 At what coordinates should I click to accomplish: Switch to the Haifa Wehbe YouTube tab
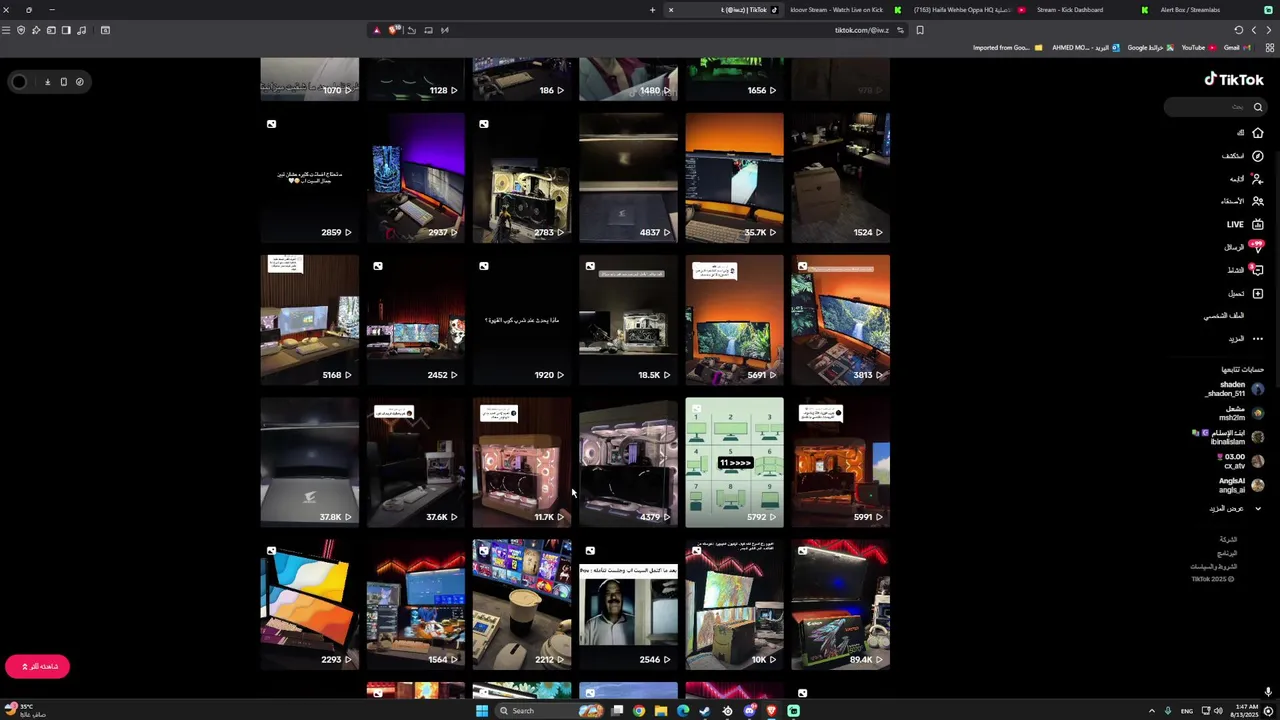point(968,10)
